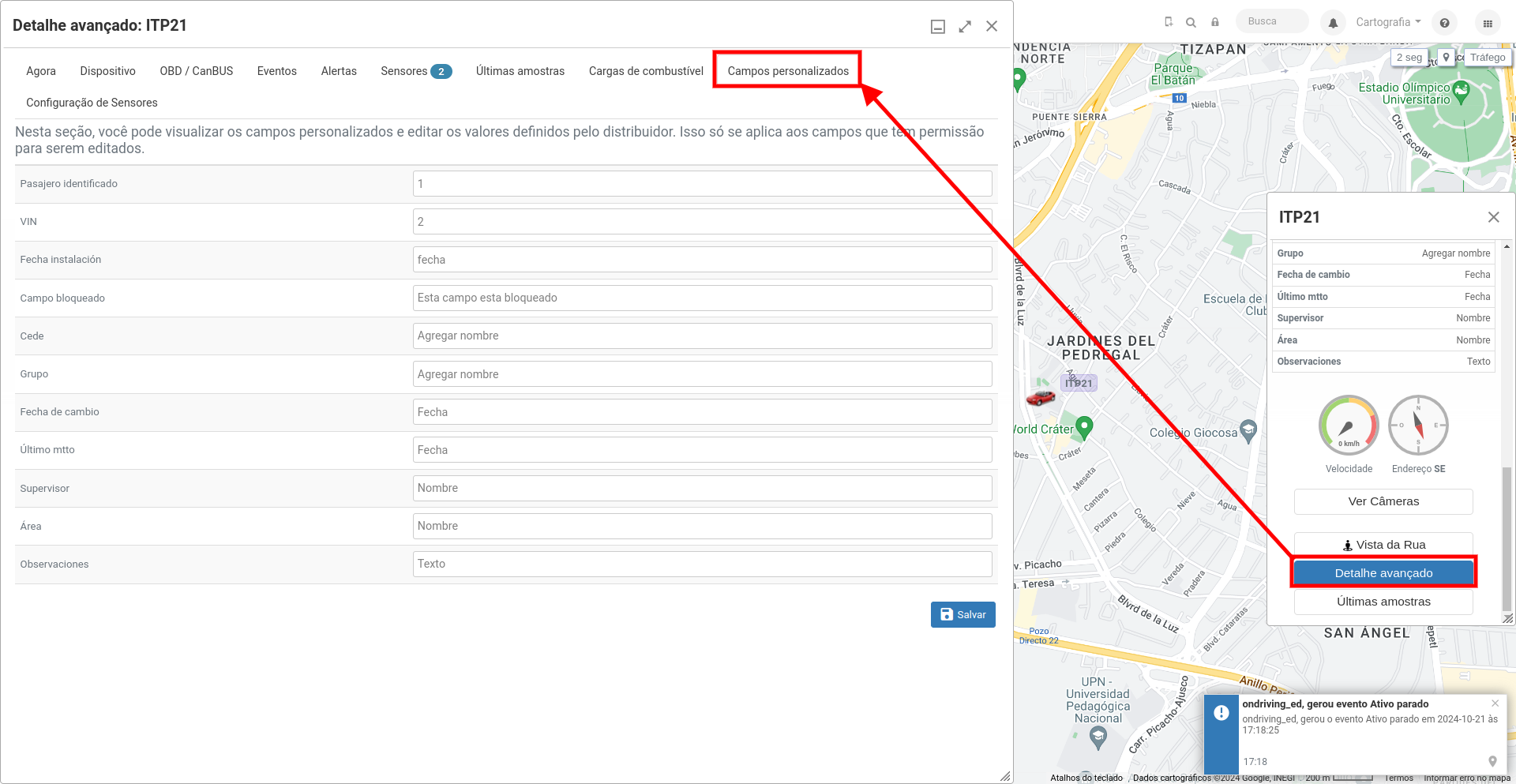
Task: Dismiss the Ativo parado event notification
Action: click(x=1495, y=703)
